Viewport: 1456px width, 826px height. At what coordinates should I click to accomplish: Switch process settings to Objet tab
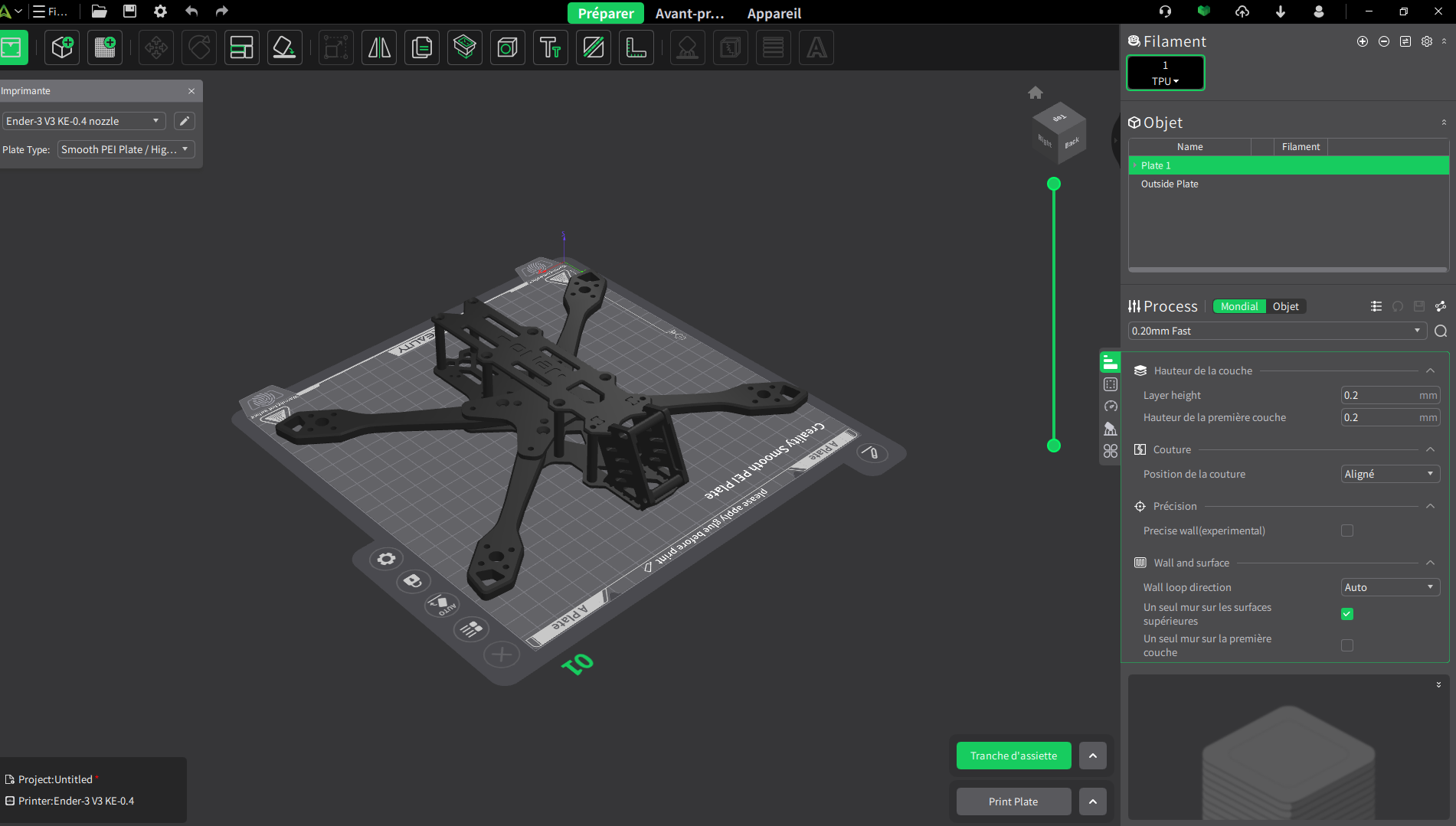point(1285,306)
